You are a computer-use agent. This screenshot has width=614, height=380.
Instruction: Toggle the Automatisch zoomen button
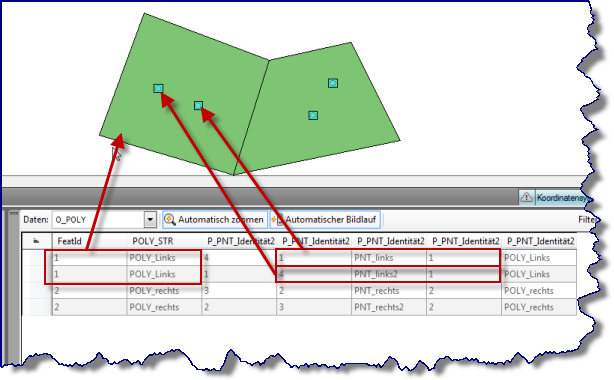(x=215, y=220)
